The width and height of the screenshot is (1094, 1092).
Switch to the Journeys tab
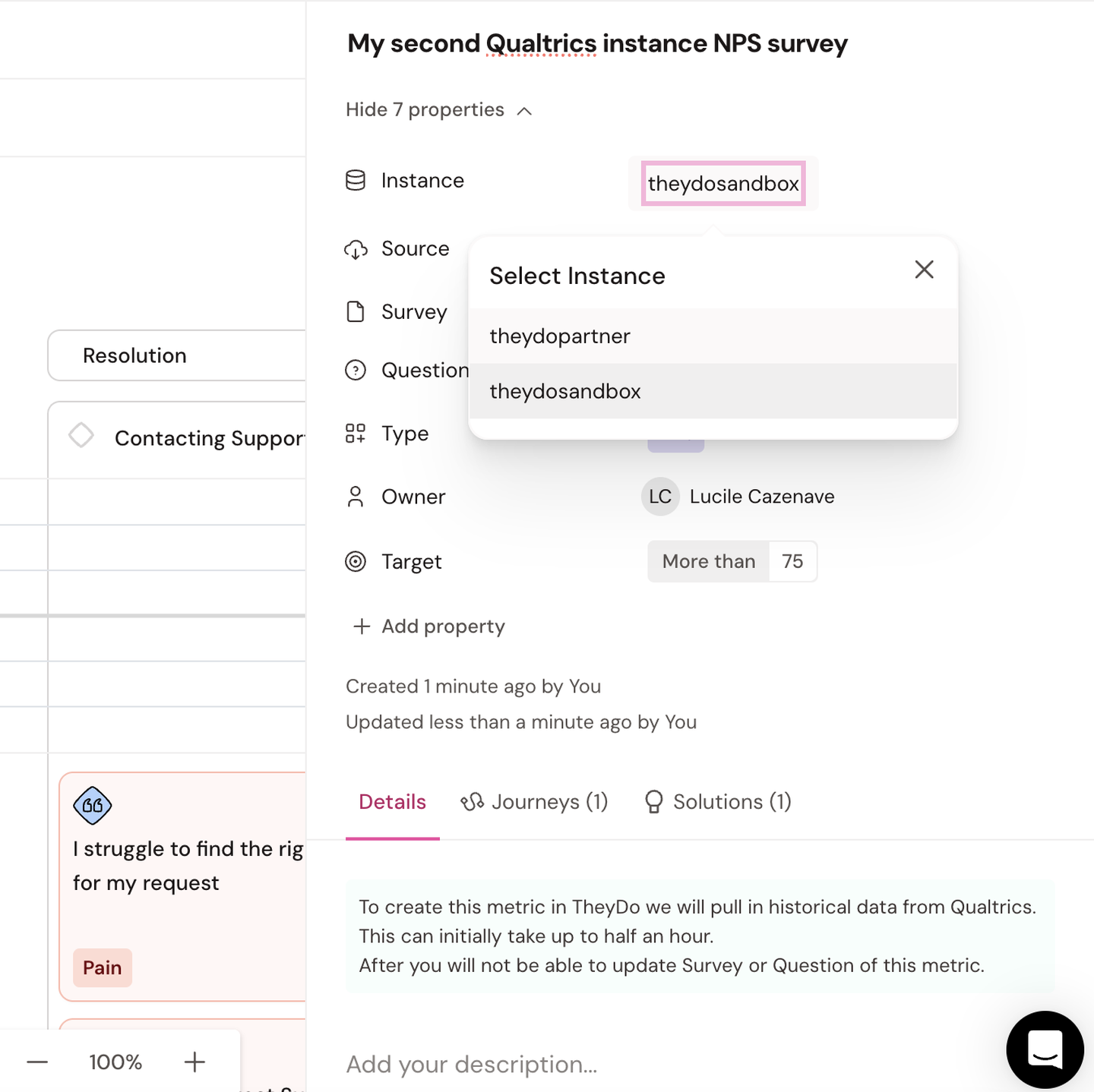(535, 802)
